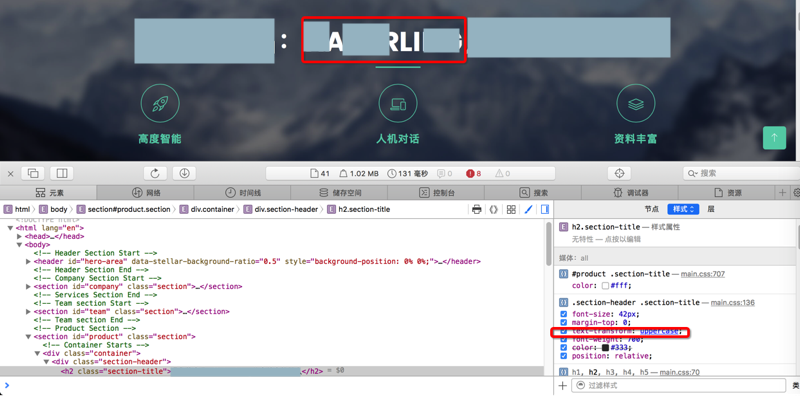The height and width of the screenshot is (396, 800).
Task: Open the 控制台 (Console) tab
Action: [436, 193]
